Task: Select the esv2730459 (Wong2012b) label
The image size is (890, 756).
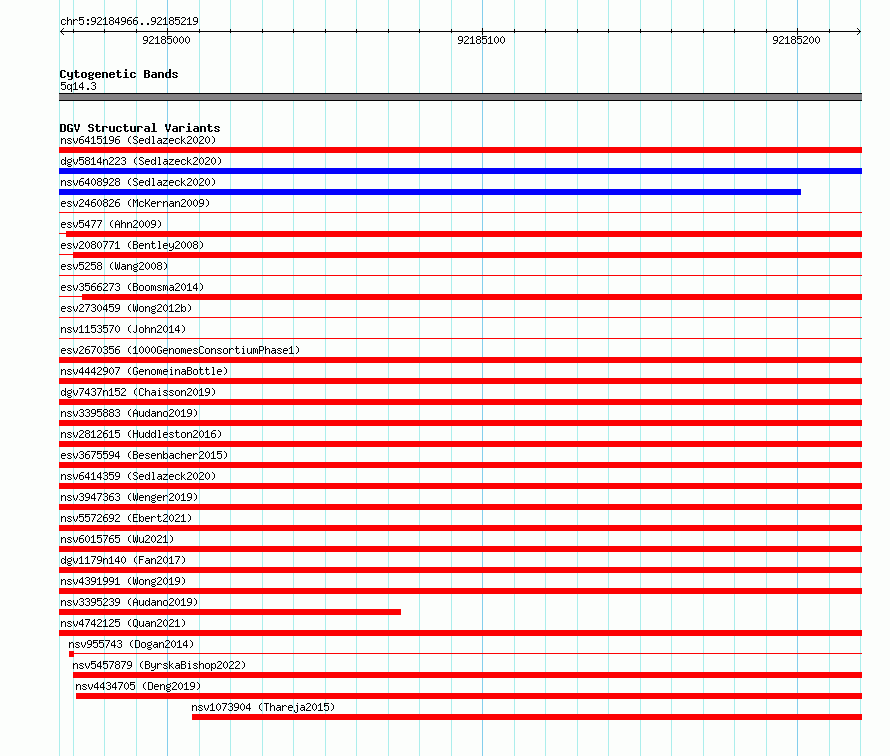Action: coord(126,308)
